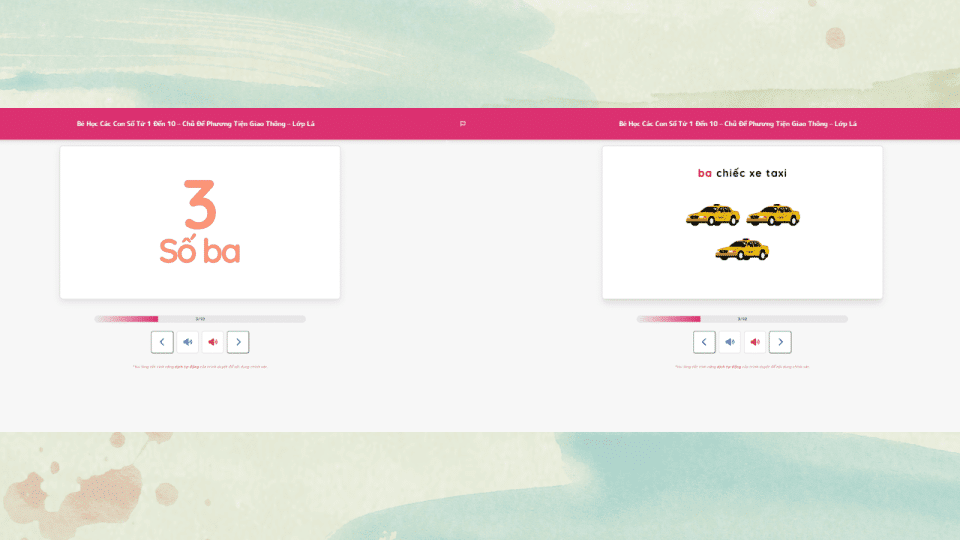
Task: Click progress bar below taxi card
Action: pos(742,319)
